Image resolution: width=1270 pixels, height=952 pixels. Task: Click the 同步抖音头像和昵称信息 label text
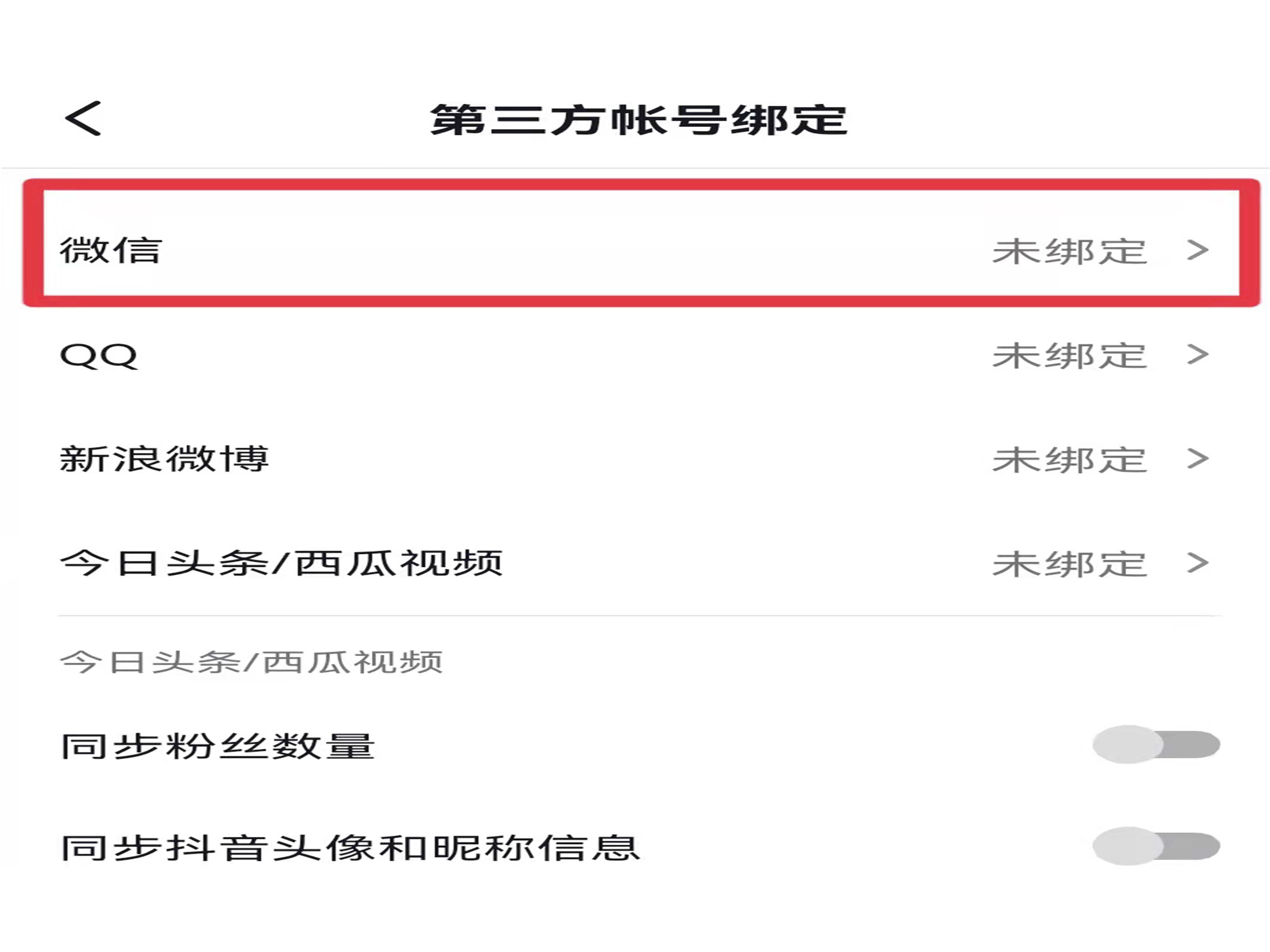350,848
